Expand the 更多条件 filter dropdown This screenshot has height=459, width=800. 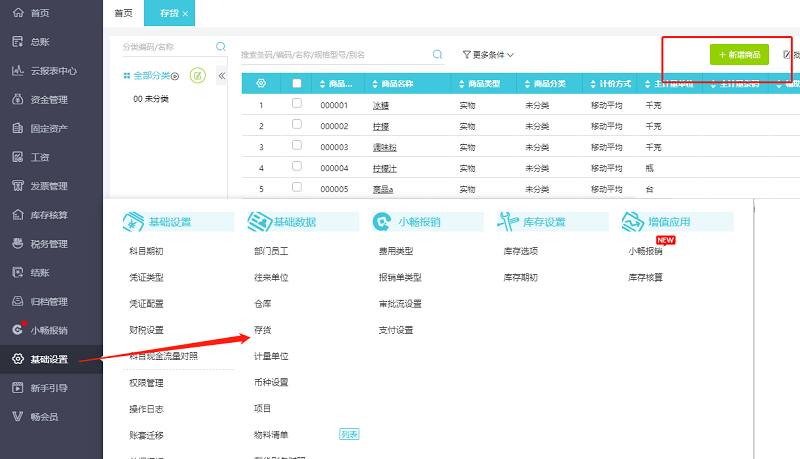coord(488,55)
